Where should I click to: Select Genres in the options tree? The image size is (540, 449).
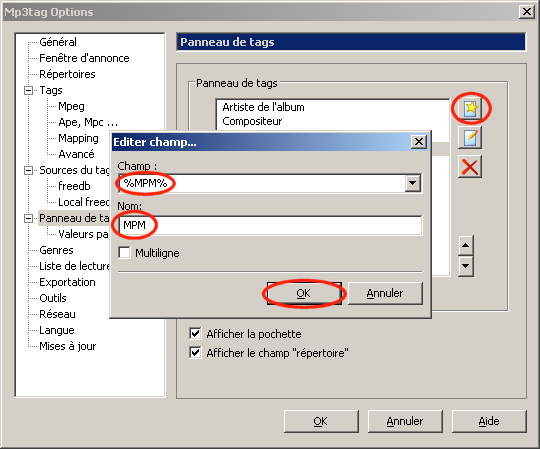pyautogui.click(x=56, y=250)
